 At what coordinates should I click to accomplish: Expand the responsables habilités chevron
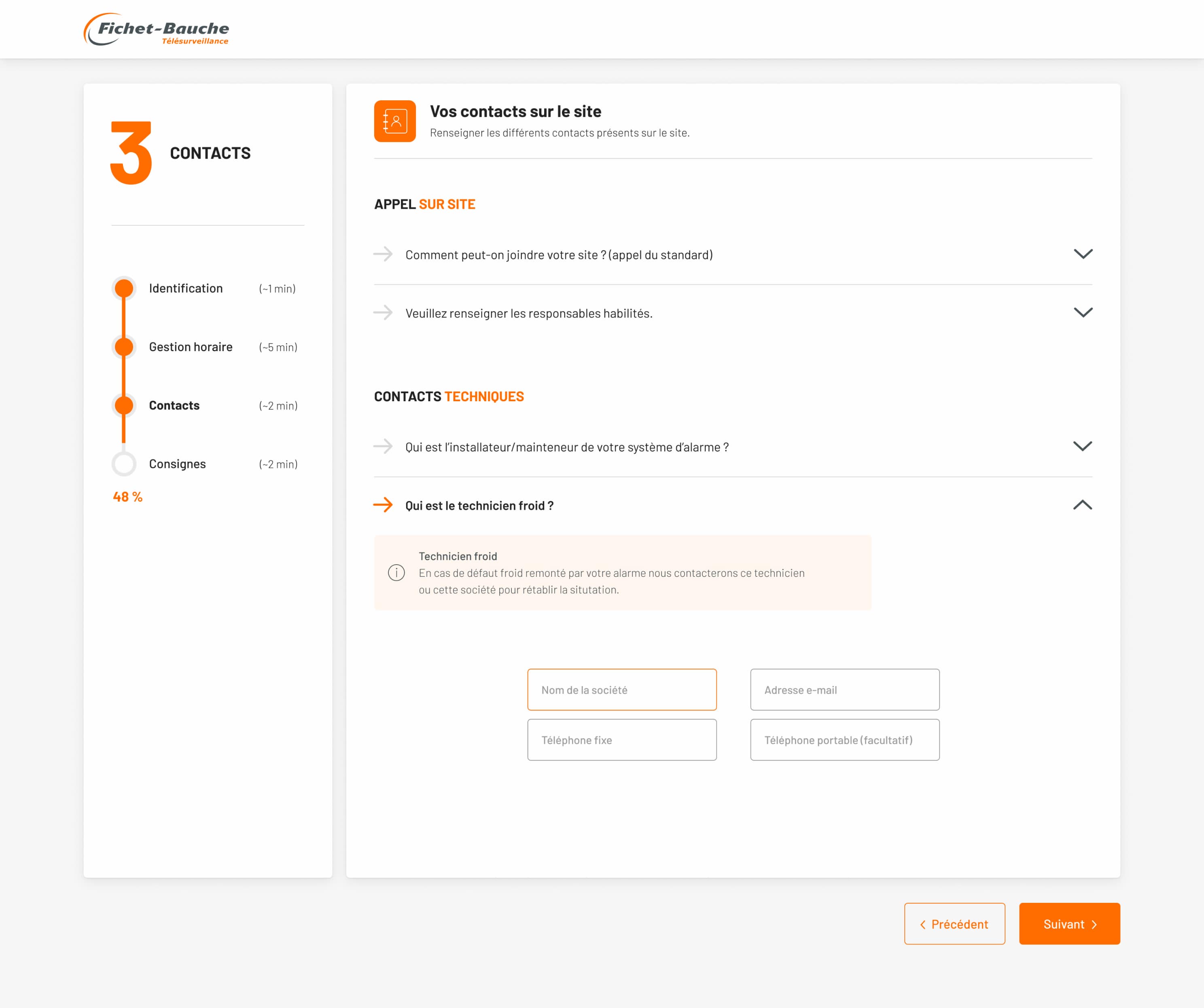tap(1083, 313)
